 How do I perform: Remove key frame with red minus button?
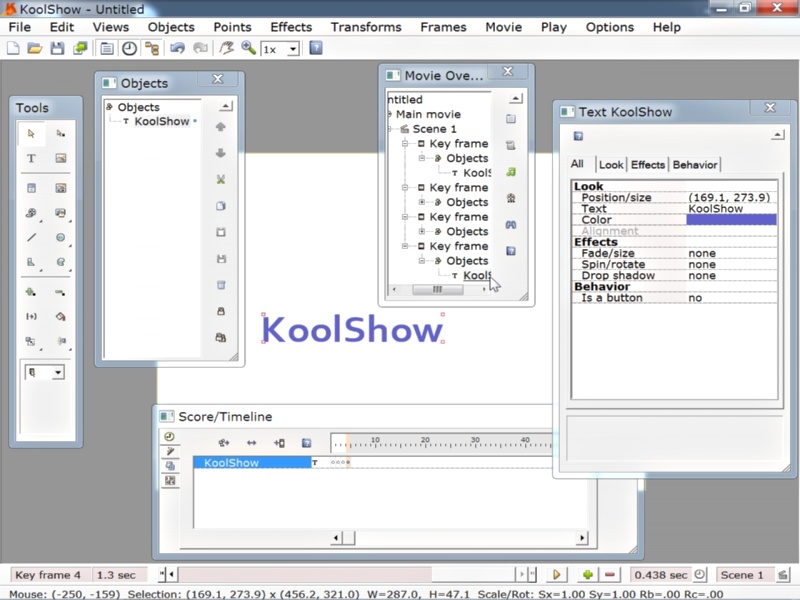(x=610, y=575)
